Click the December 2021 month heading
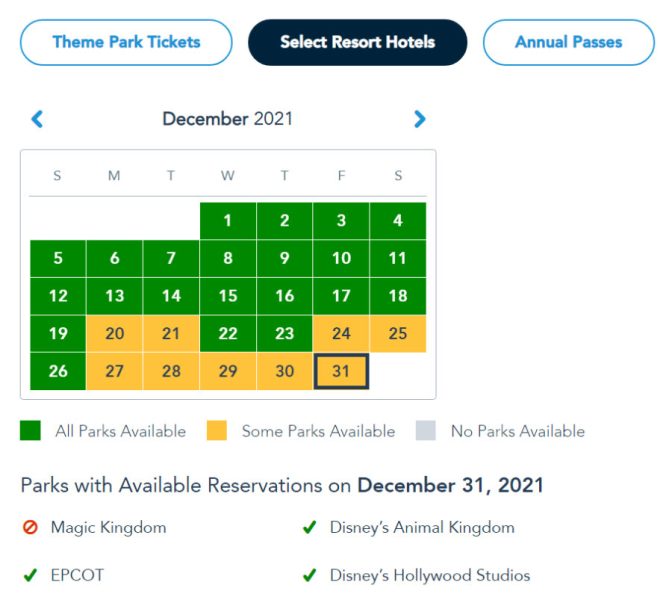This screenshot has height=600, width=672. 228,119
